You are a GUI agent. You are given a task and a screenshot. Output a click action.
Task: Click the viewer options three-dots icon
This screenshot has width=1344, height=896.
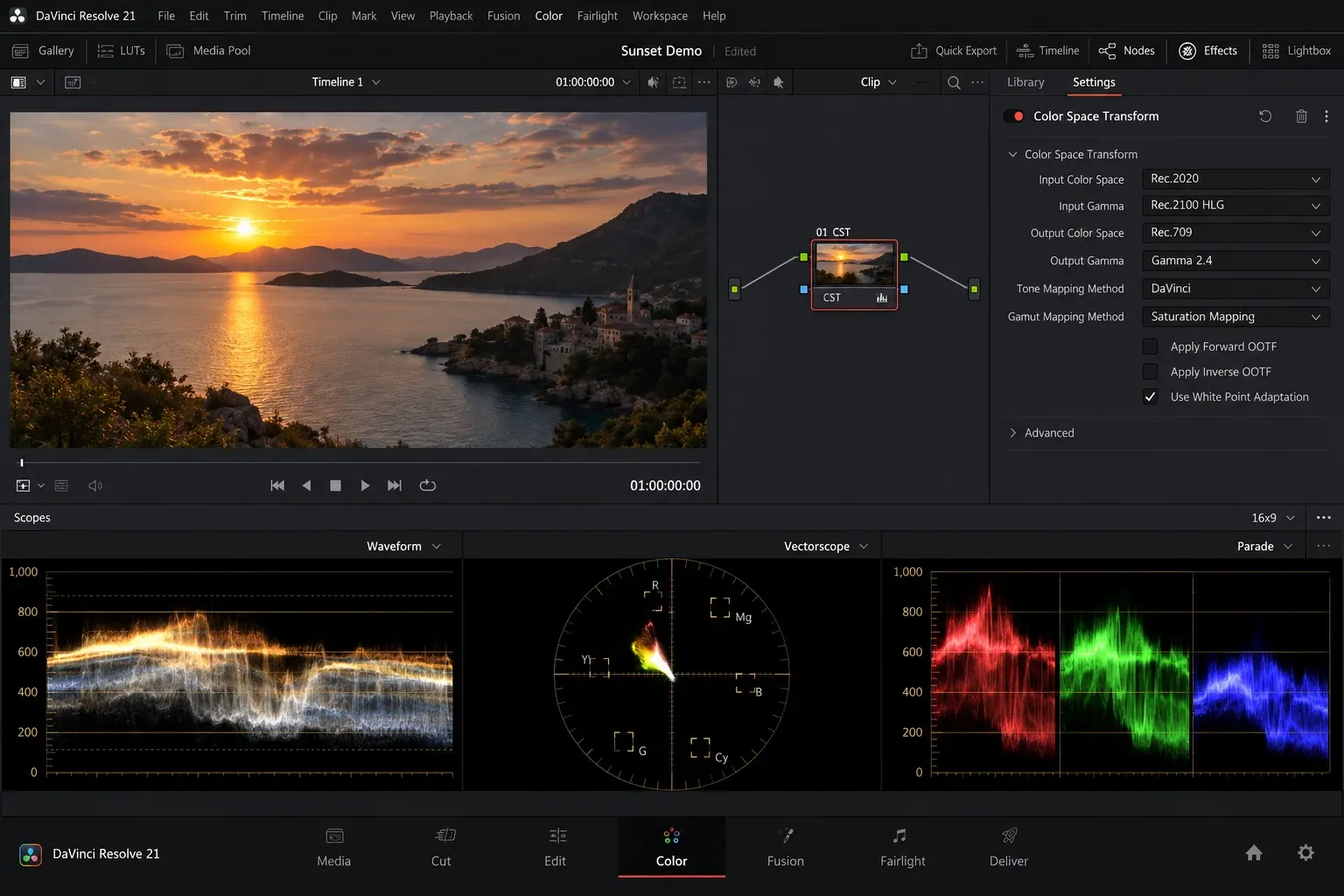coord(704,82)
